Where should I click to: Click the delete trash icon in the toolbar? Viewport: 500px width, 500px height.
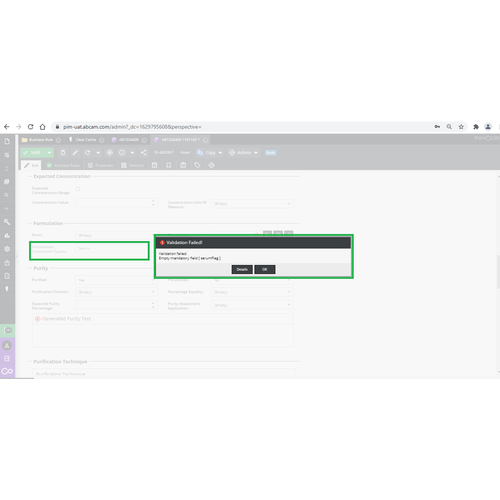[63, 153]
